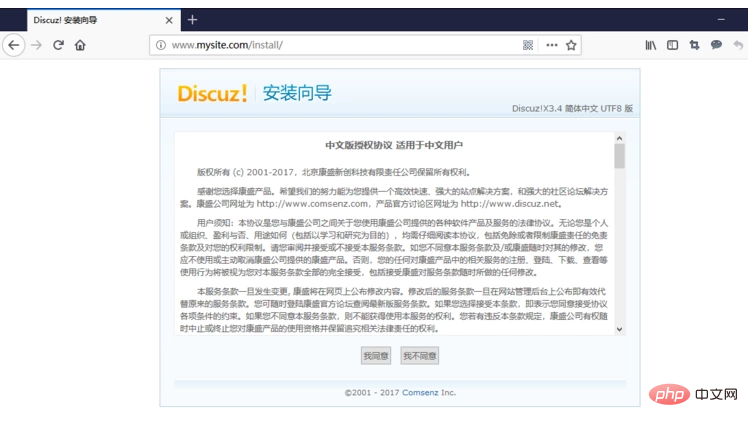Show site information icon in address bar
Image resolution: width=748 pixels, height=427 pixels.
tap(161, 45)
